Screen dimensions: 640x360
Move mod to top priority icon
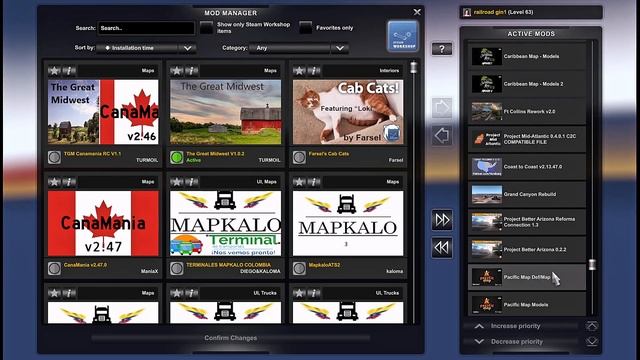coord(592,326)
